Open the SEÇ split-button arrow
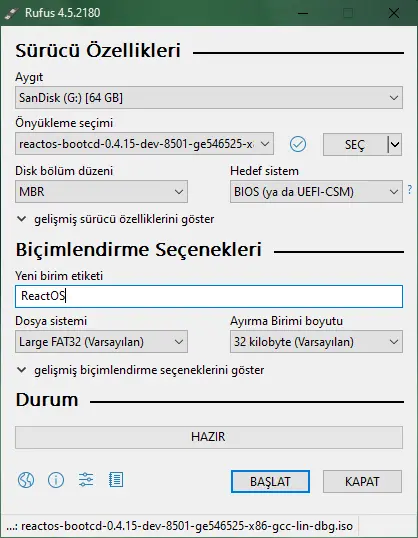Viewport: 418px width, 538px height. click(x=395, y=144)
